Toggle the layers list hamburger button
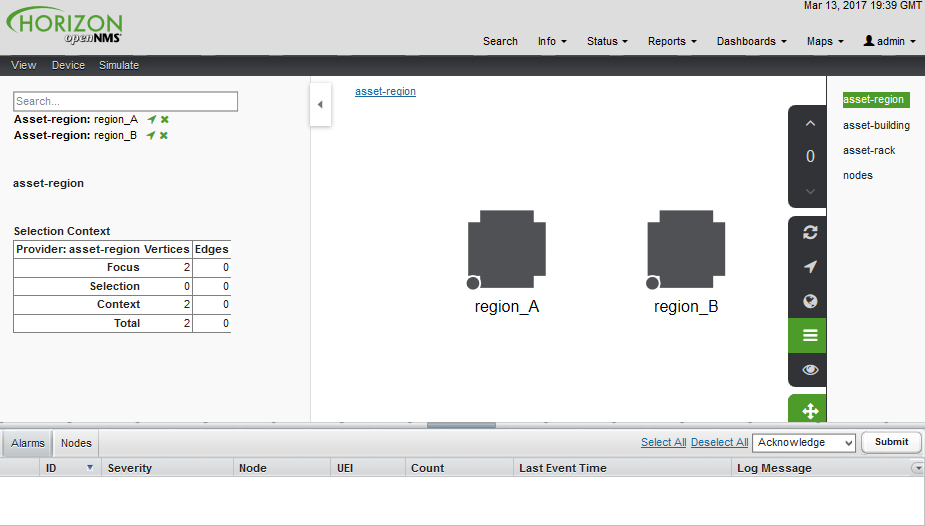 pos(810,335)
